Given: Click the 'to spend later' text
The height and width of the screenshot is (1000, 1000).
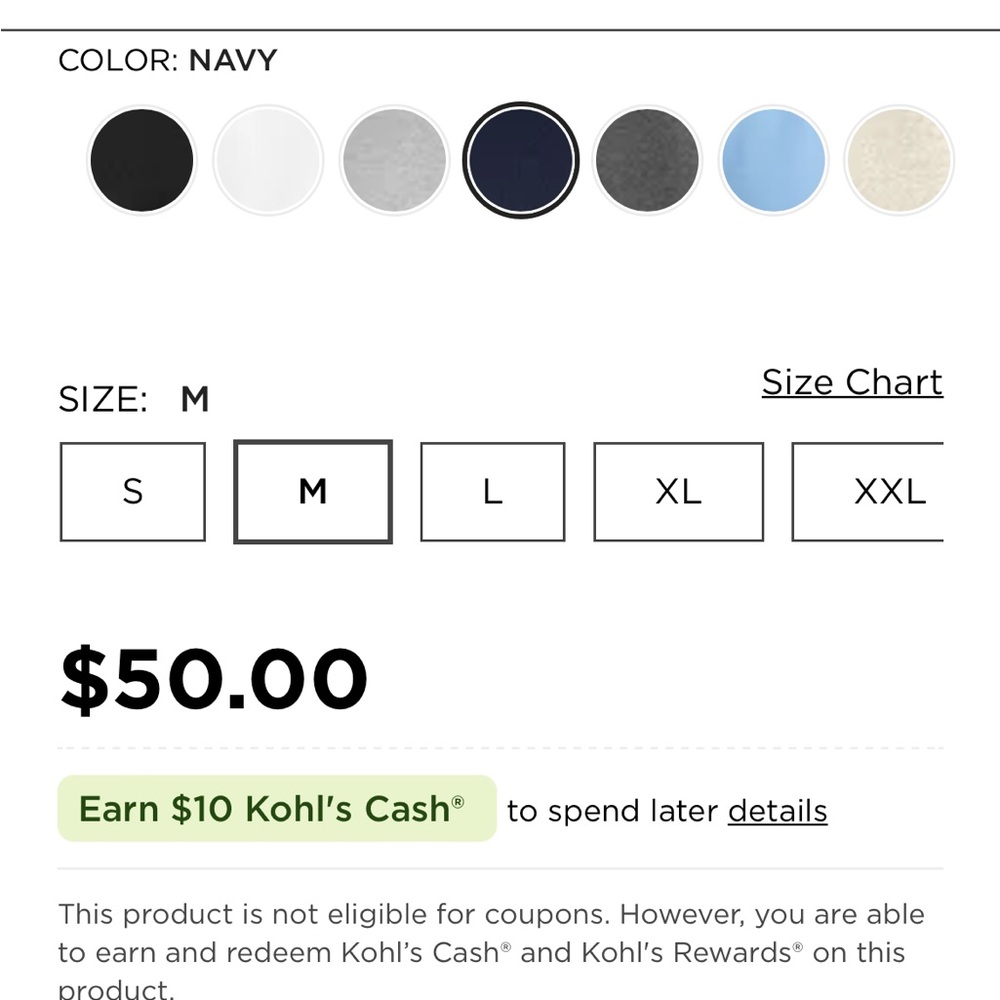Looking at the screenshot, I should (x=612, y=811).
